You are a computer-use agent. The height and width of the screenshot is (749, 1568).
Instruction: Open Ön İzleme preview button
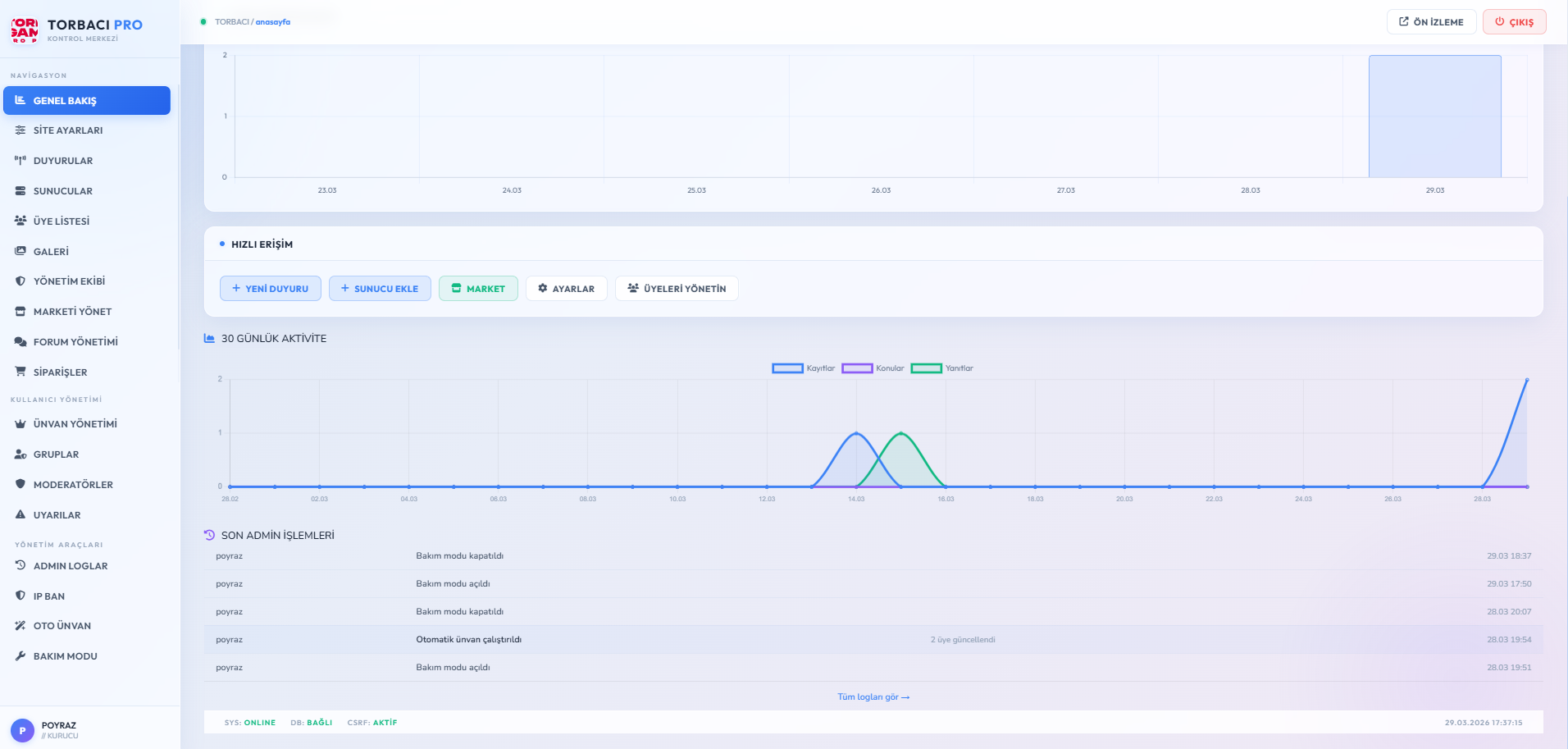(x=1432, y=22)
